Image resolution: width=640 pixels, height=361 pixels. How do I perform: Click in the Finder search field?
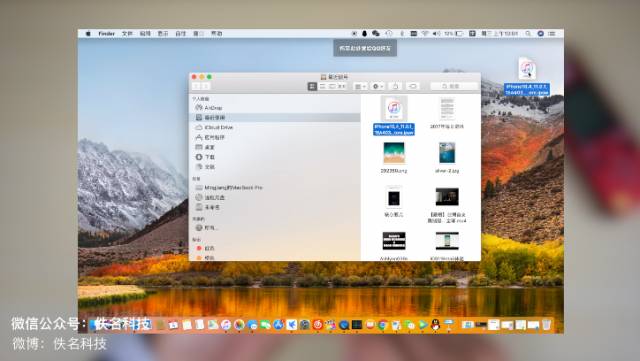tap(454, 86)
